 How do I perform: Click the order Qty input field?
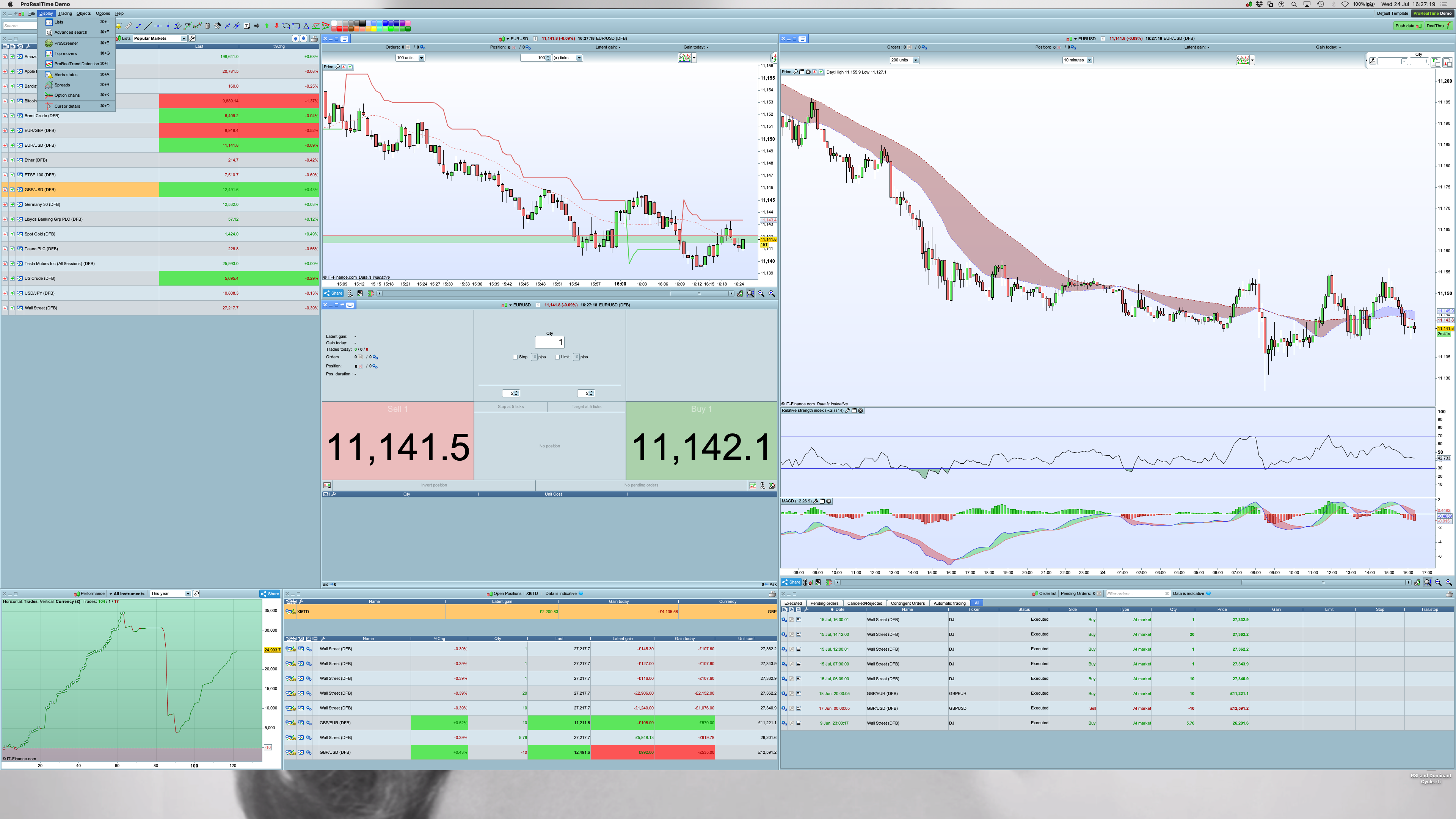point(549,342)
